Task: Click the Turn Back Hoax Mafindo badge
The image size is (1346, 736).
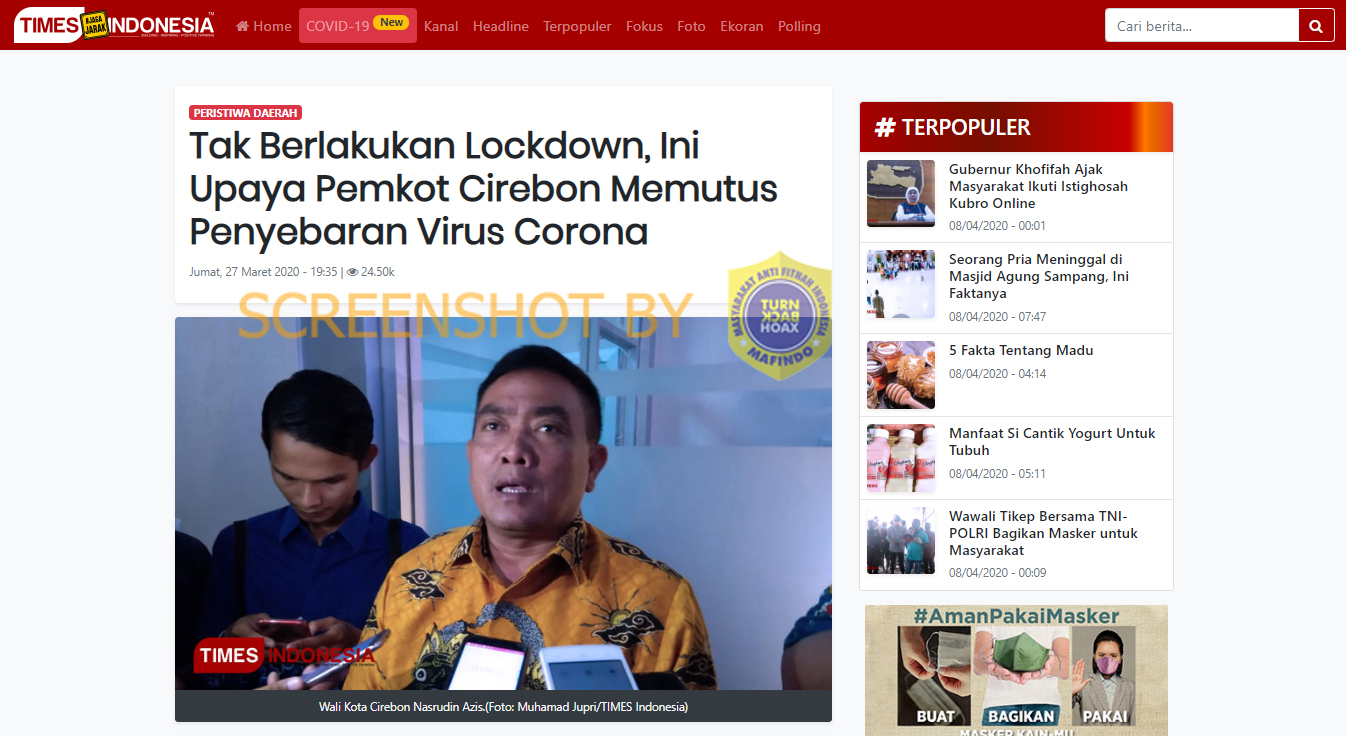Action: (780, 315)
